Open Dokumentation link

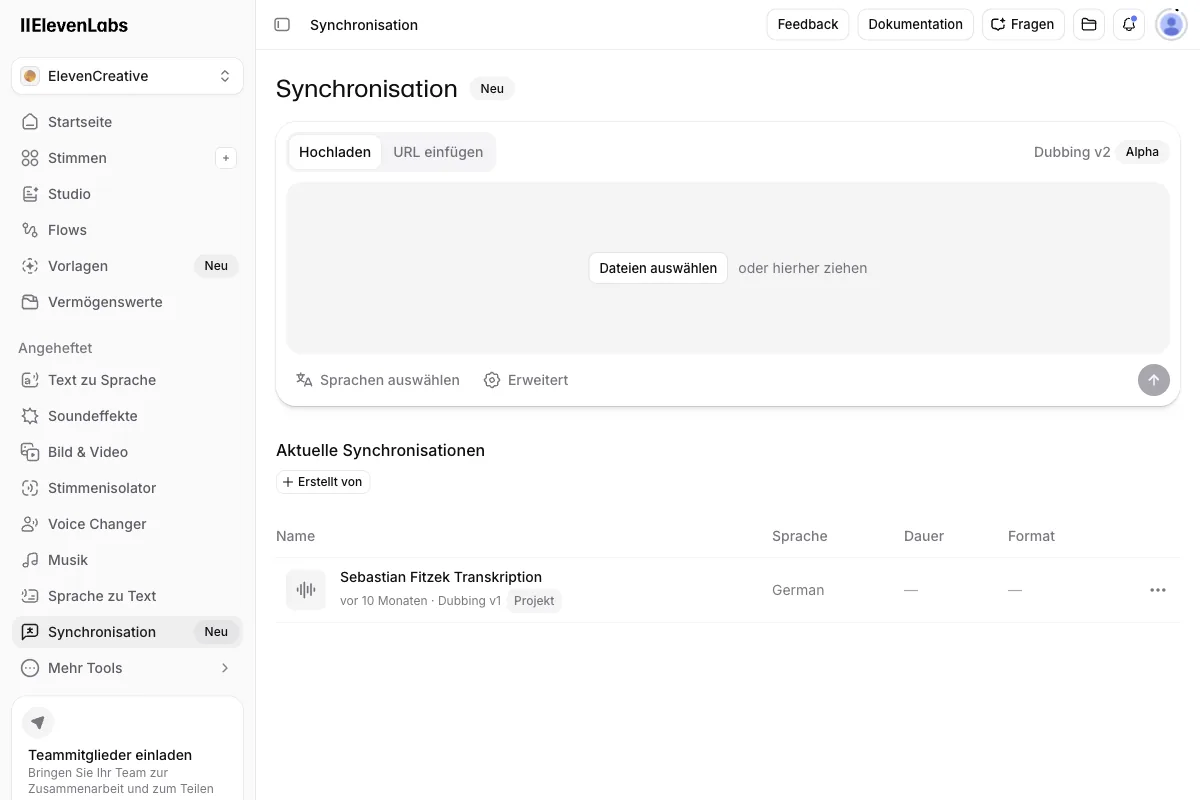(915, 24)
